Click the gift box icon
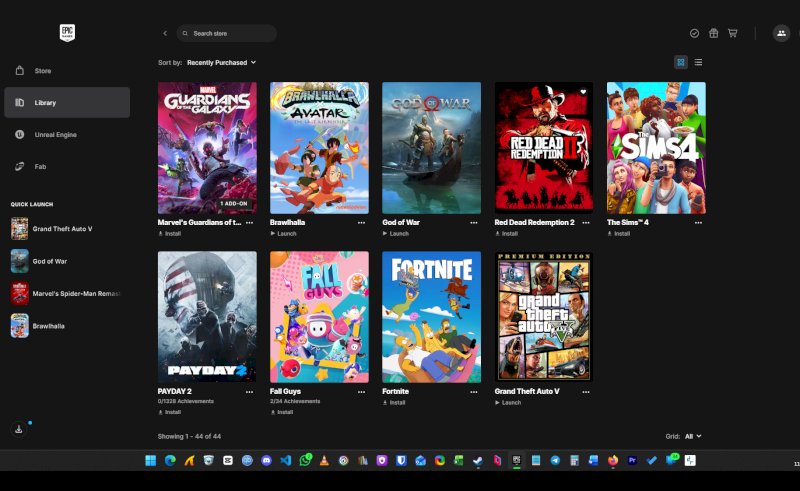Screen dimensions: 800x491 [713, 33]
